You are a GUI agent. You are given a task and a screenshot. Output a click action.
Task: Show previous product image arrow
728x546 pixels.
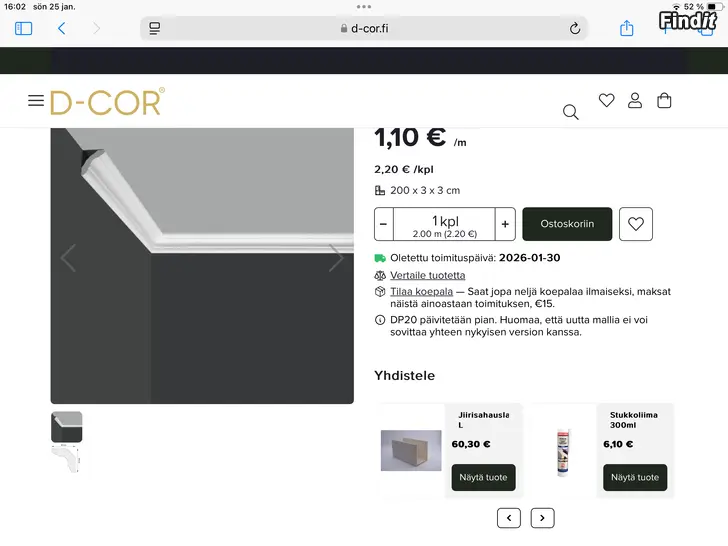click(68, 258)
